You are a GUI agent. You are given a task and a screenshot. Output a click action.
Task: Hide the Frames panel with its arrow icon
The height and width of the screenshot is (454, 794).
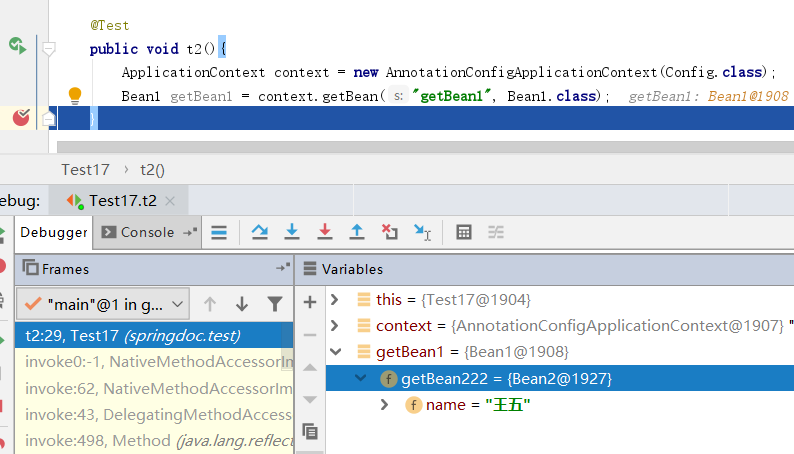pos(283,267)
